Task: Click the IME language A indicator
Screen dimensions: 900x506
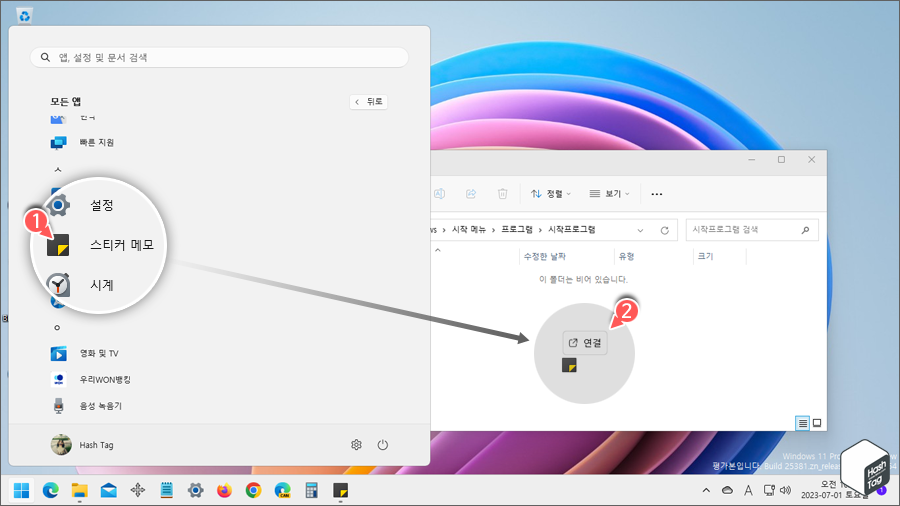Action: pos(748,491)
